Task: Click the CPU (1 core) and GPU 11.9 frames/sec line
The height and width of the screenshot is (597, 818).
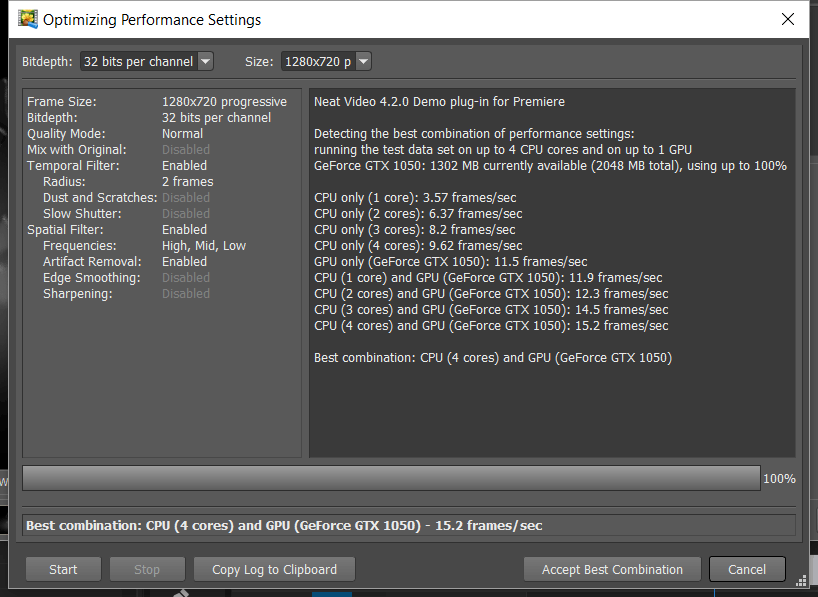Action: (488, 278)
